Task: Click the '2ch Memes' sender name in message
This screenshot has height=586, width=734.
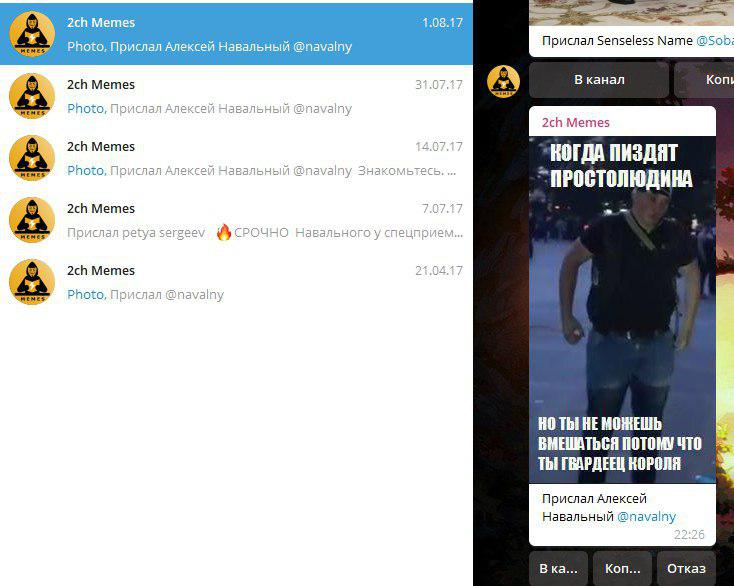Action: pos(576,123)
